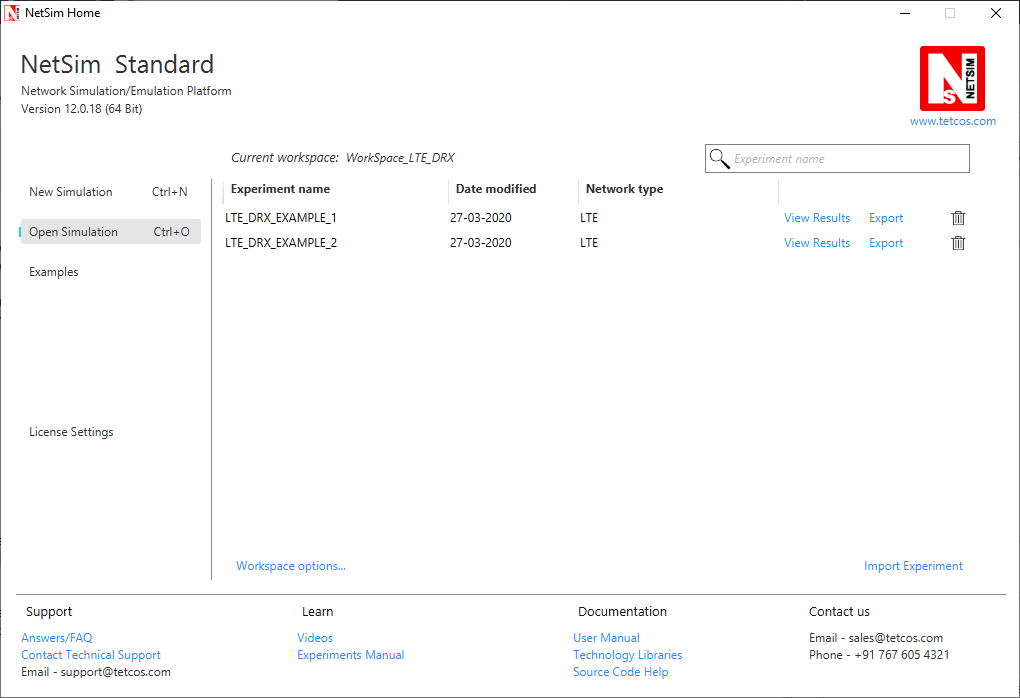View Results for LTE_DRX_EXAMPLE_2
Screen dimensions: 1020x698
point(816,243)
